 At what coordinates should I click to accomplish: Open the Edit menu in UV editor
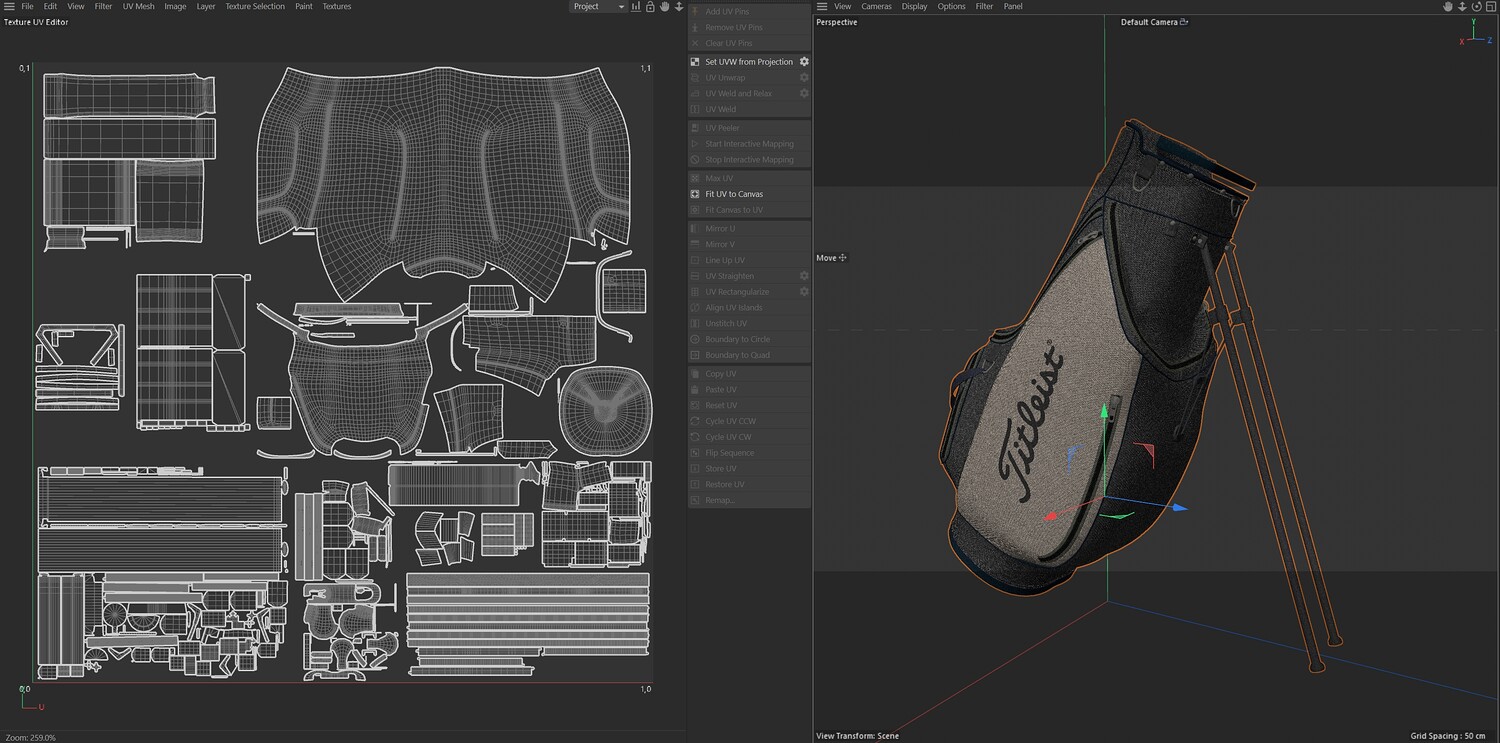pyautogui.click(x=50, y=6)
